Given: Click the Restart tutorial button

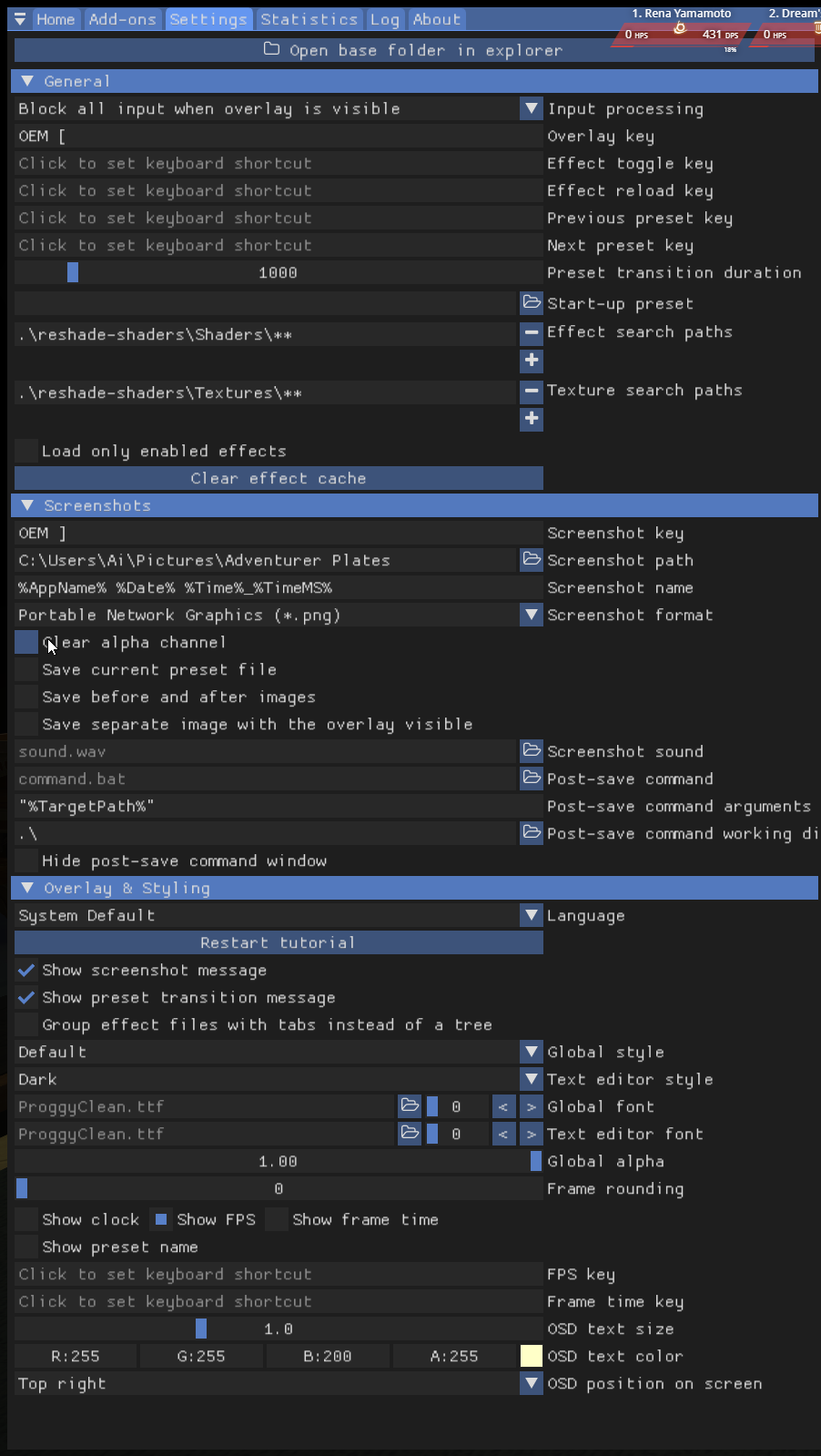Looking at the screenshot, I should coord(279,943).
